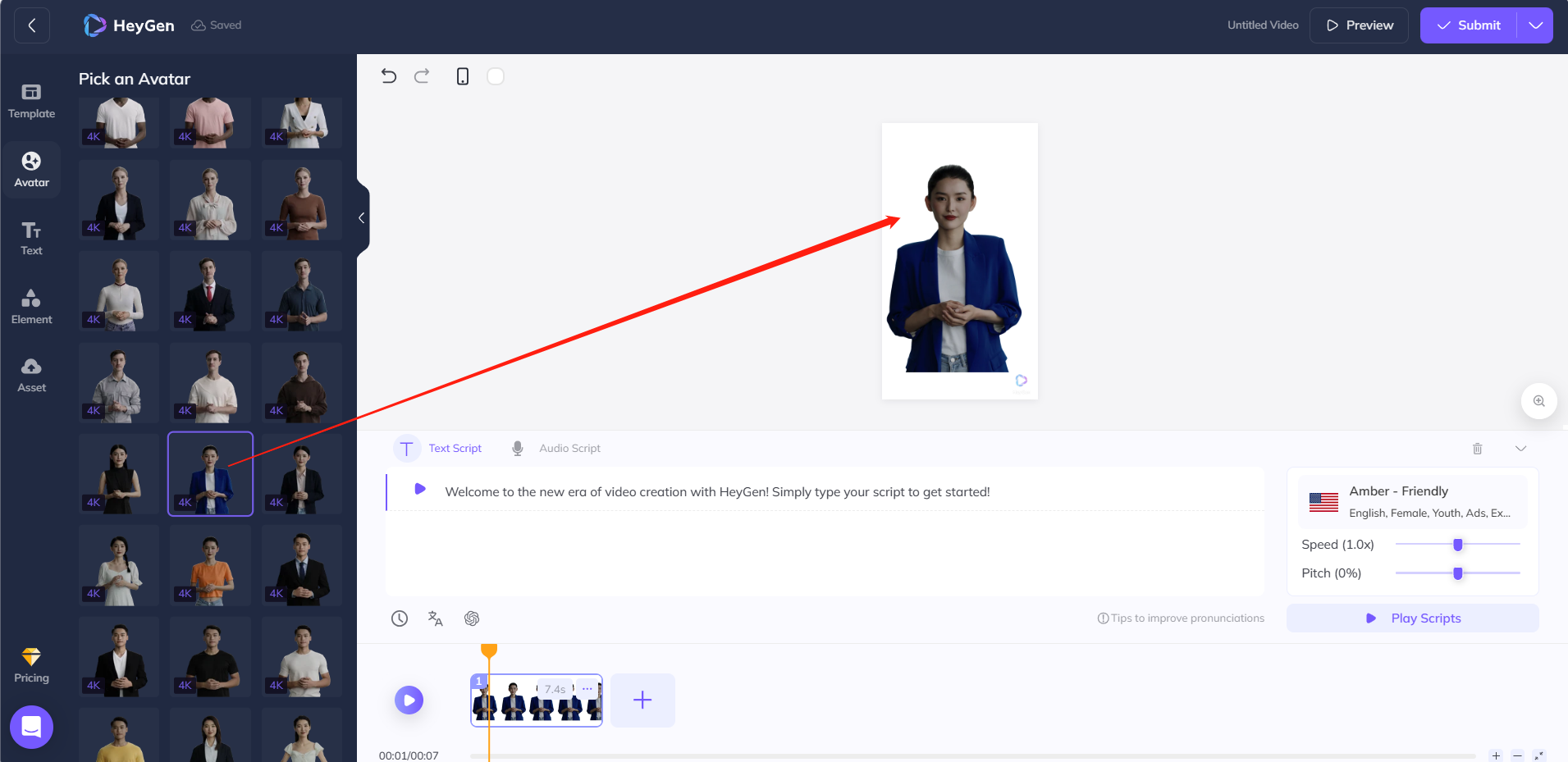Click the HeyGen logo
This screenshot has height=762, width=1568.
click(x=129, y=25)
